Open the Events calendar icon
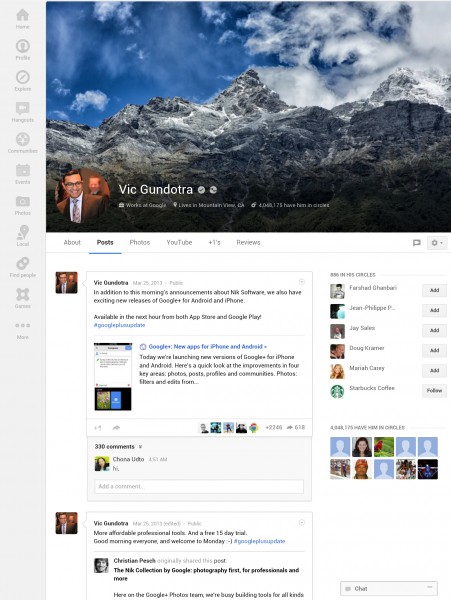Screen dimensions: 451x600 [x=23, y=170]
